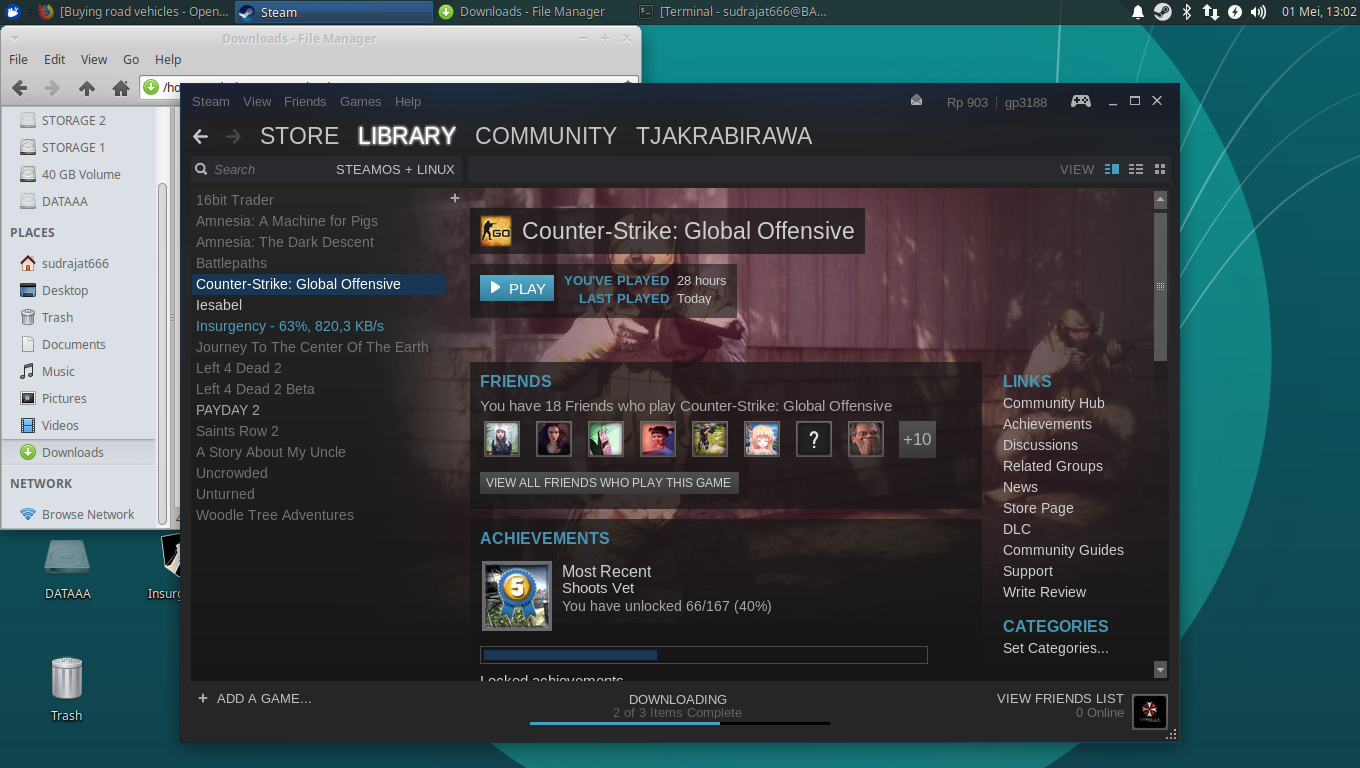This screenshot has height=768, width=1360.
Task: Click the Steam scrollbar down arrow
Action: pos(1160,669)
